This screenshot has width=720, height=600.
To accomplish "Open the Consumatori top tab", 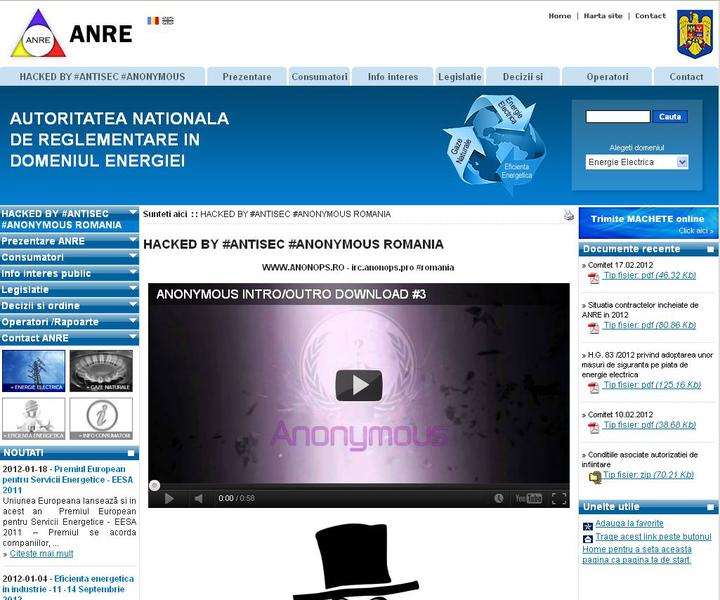I will coord(319,77).
